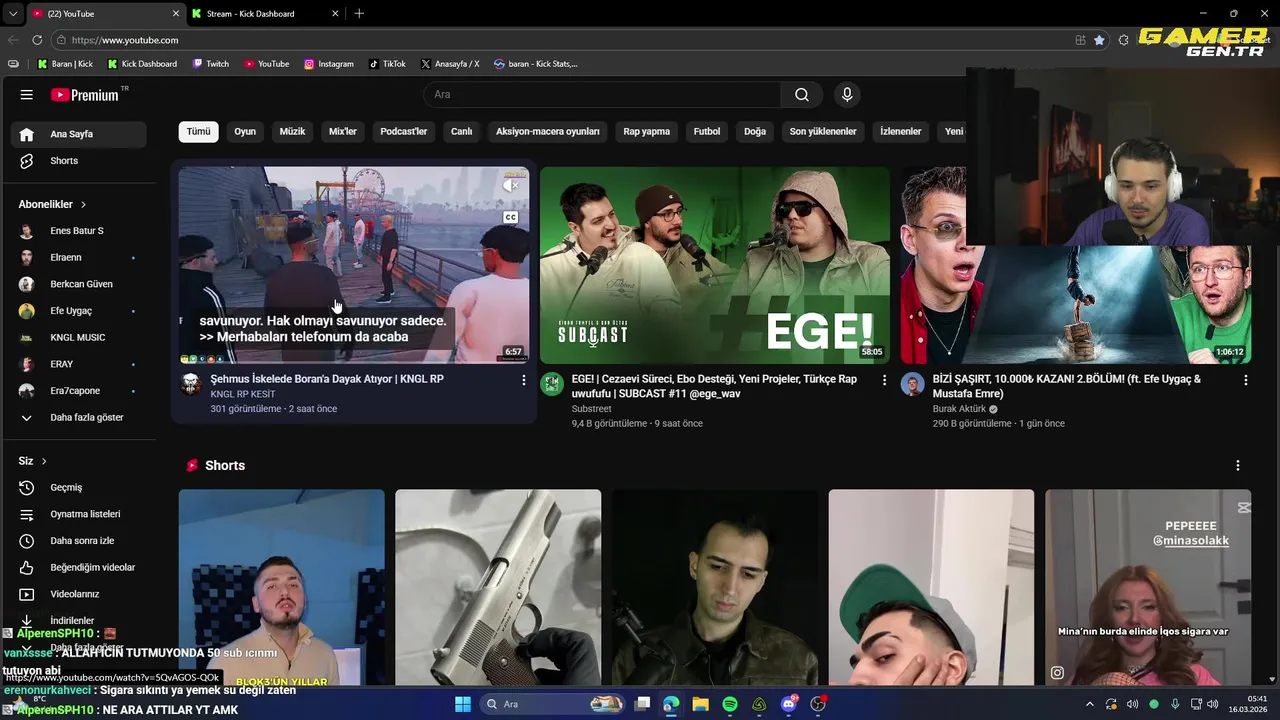Viewport: 1280px width, 720px height.
Task: Open Kick Dashboard bookmark
Action: pos(141,64)
